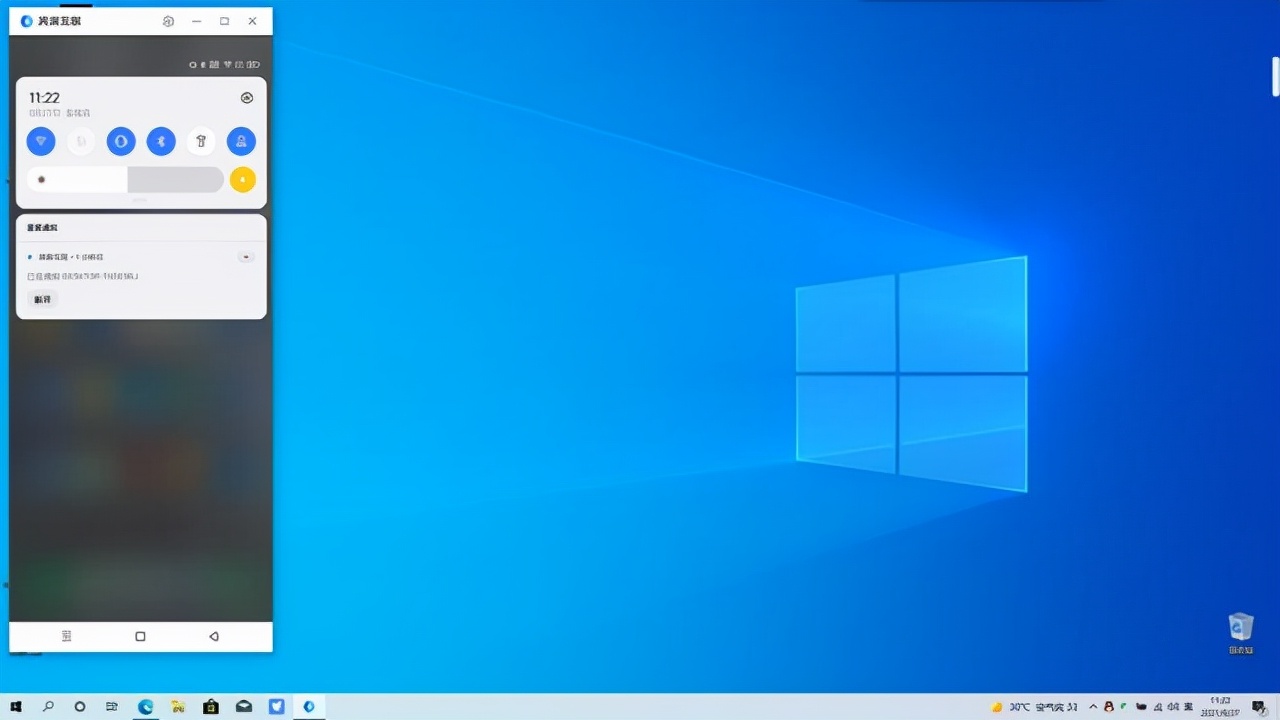Open the phone recent apps menu button
This screenshot has height=720, width=1280.
click(67, 636)
